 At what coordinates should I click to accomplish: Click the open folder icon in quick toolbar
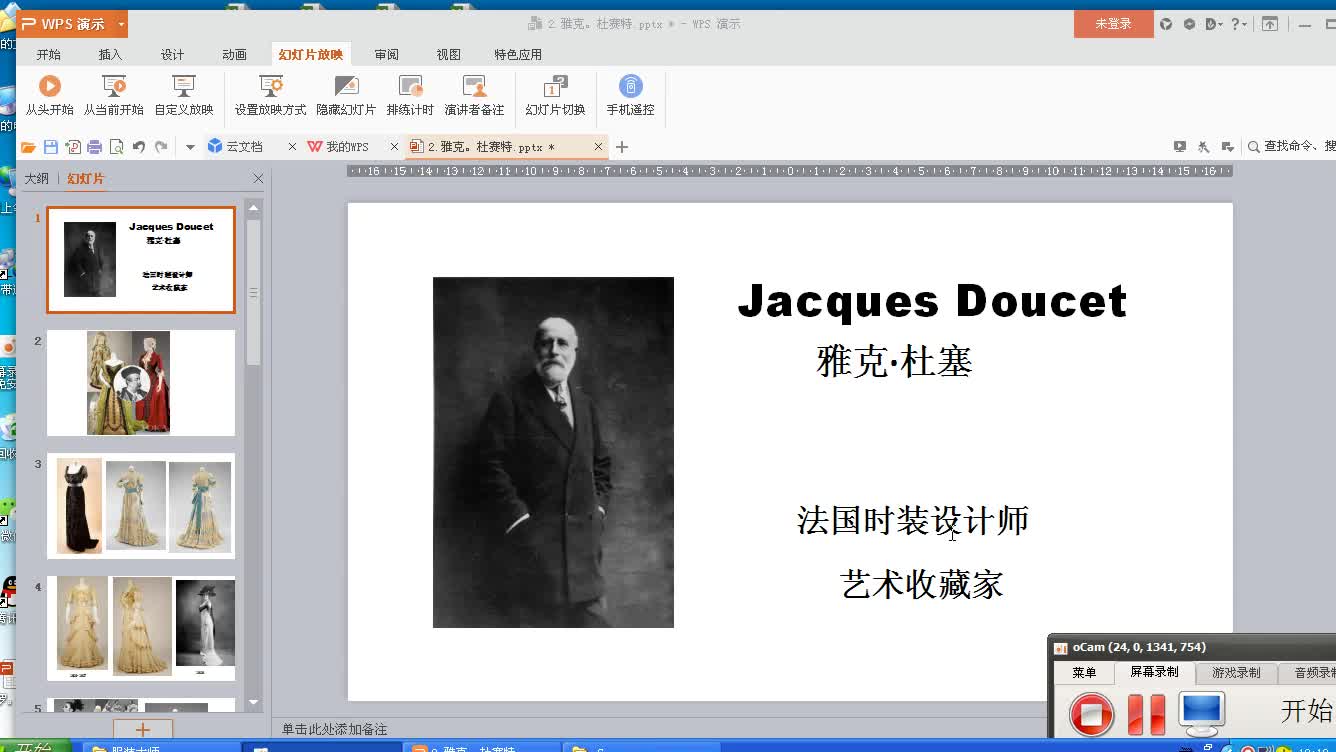[28, 147]
